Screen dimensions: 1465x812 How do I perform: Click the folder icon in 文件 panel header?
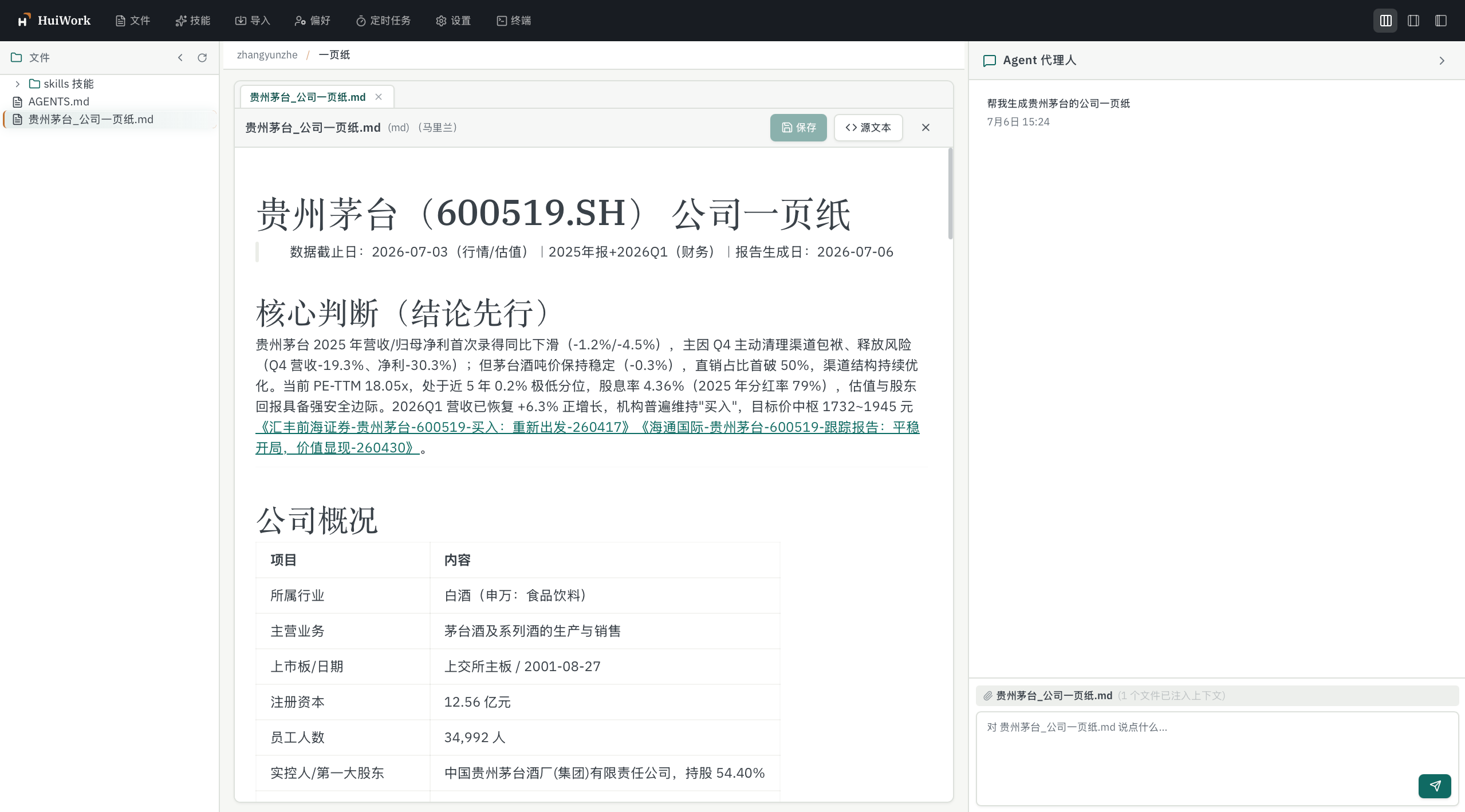16,57
